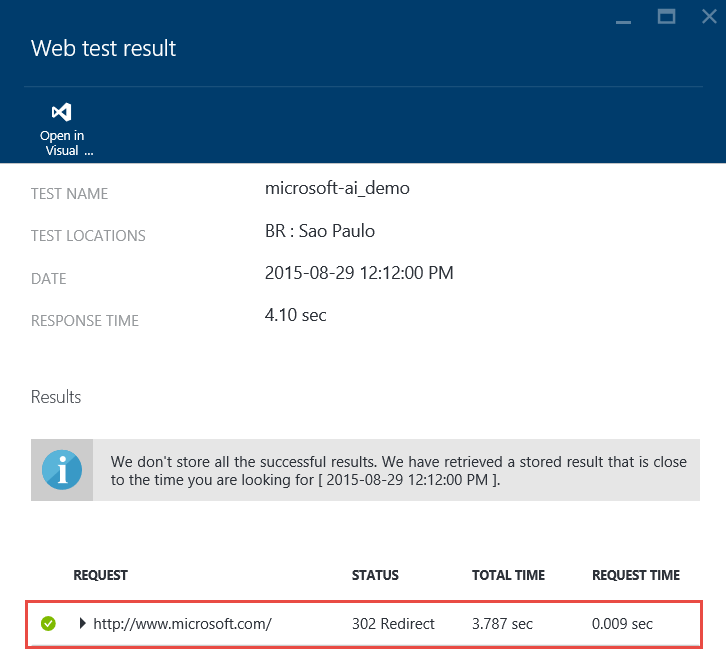Expand the http://www.microsoft.com/ request row
This screenshot has width=726, height=664.
pyautogui.click(x=82, y=623)
